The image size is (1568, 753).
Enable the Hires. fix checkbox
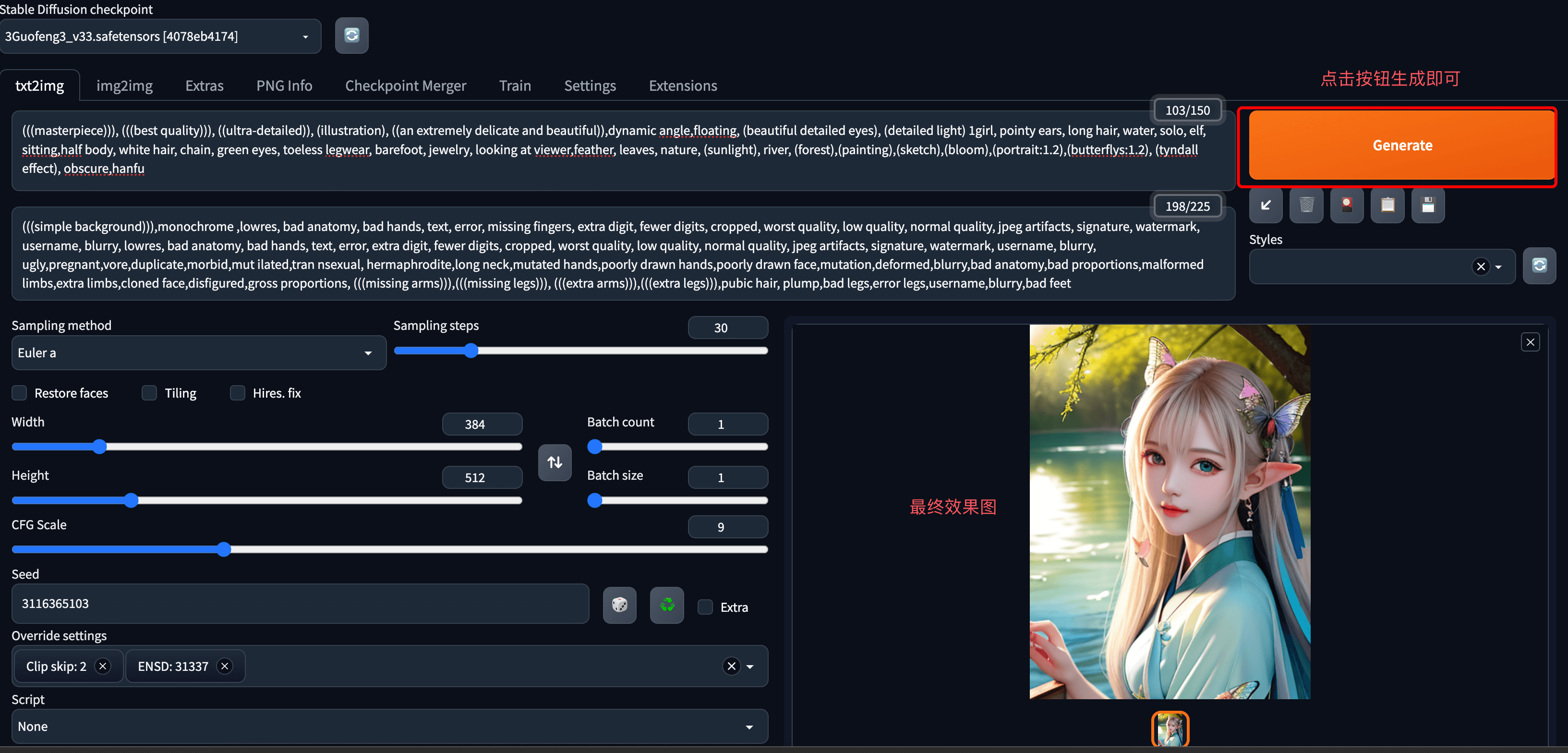pos(237,393)
